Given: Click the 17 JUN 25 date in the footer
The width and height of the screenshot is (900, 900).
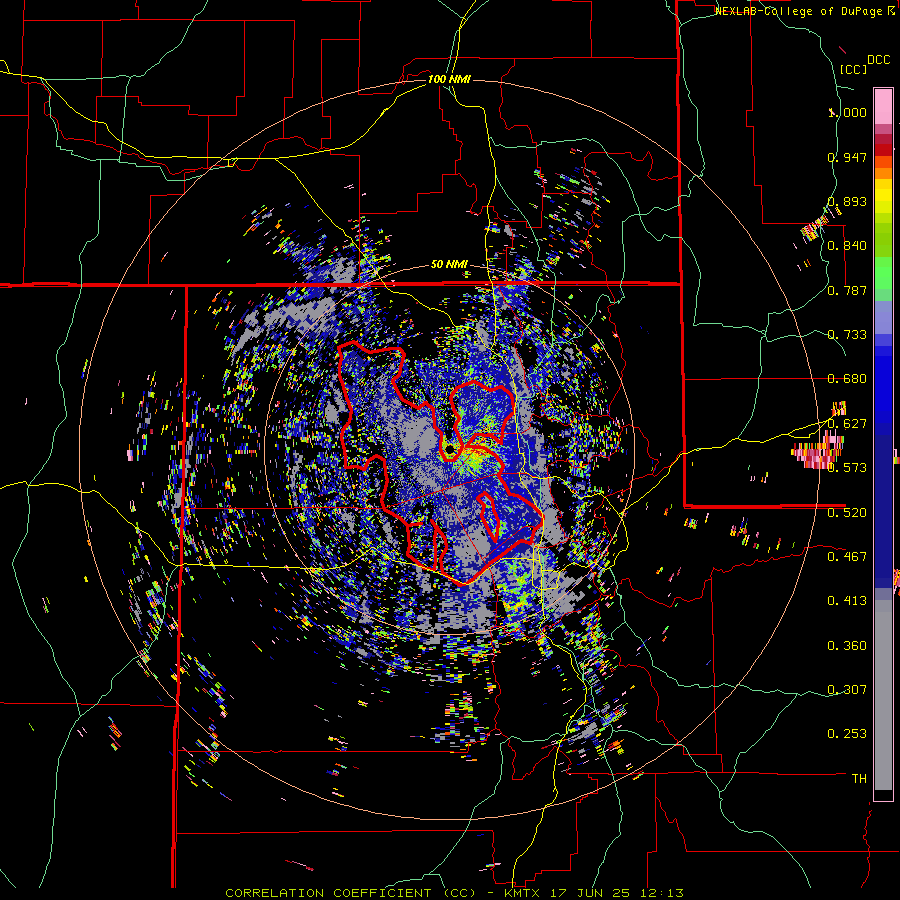Looking at the screenshot, I should click(589, 893).
